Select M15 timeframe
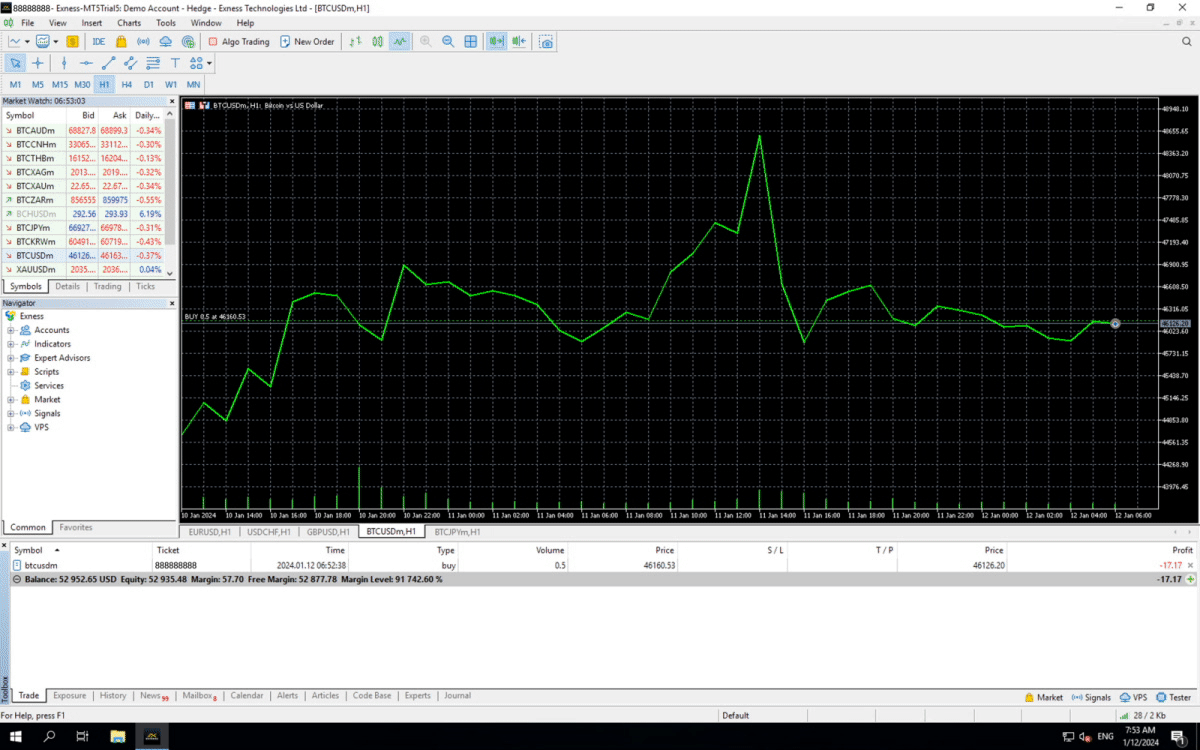 pos(60,84)
